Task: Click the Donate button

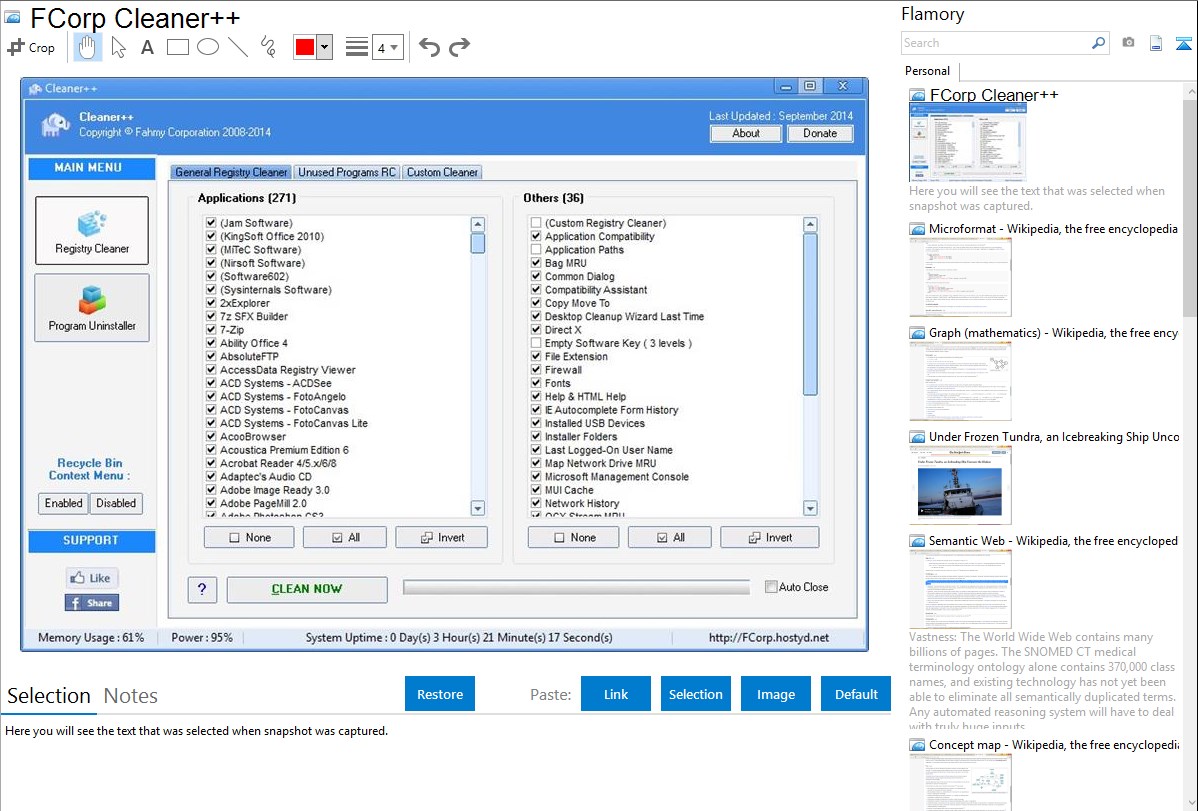Action: tap(820, 134)
